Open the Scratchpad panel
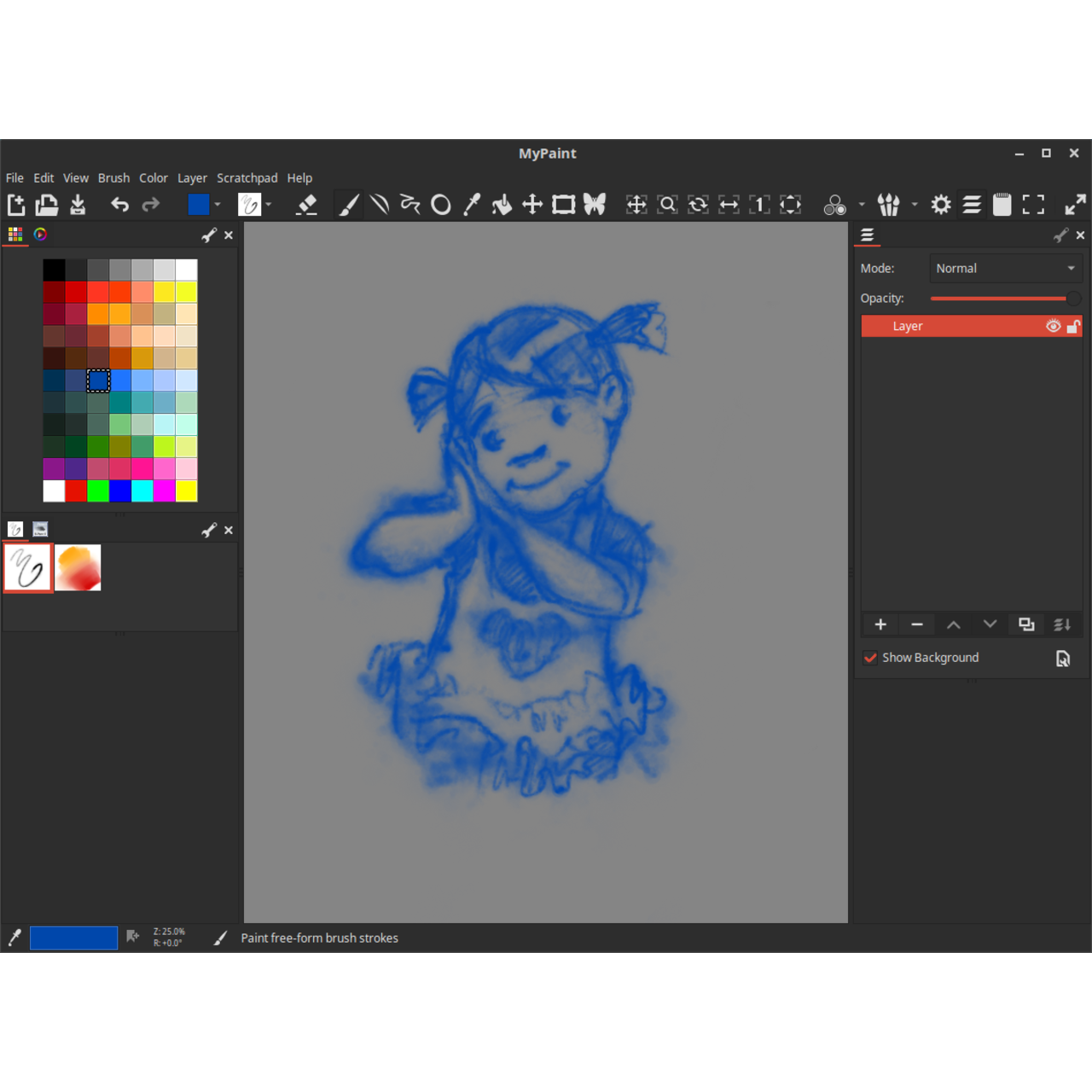 [x=1002, y=205]
